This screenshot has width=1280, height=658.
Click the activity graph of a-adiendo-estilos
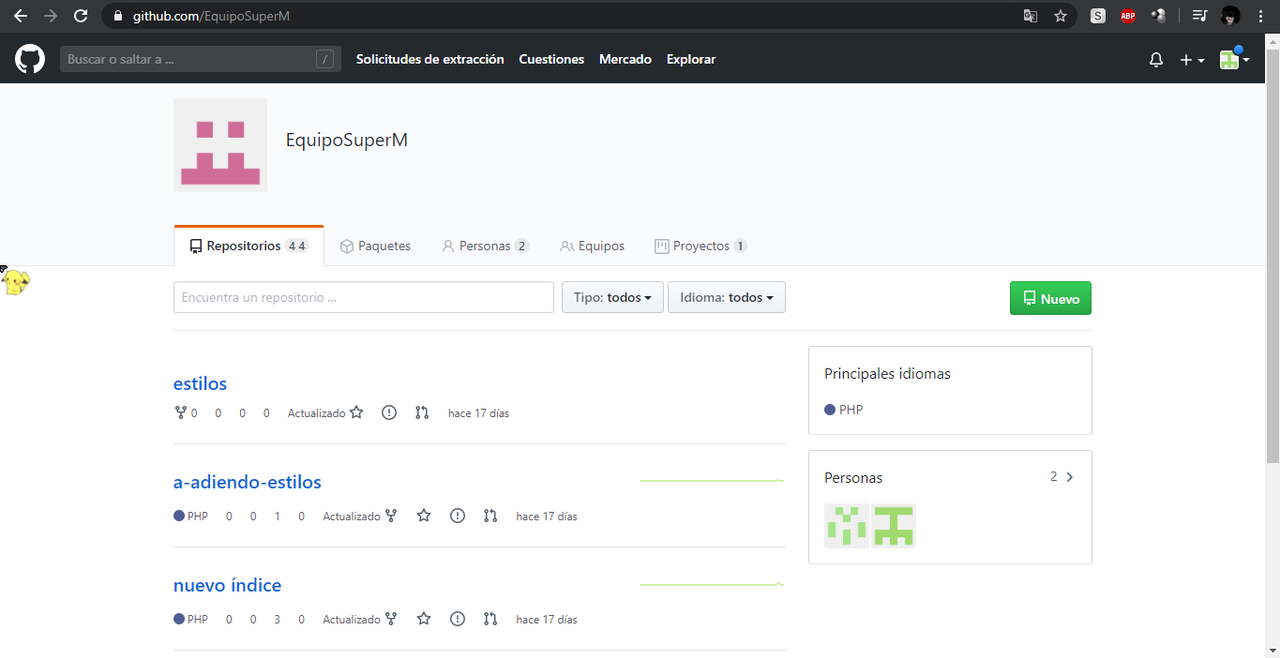[712, 481]
